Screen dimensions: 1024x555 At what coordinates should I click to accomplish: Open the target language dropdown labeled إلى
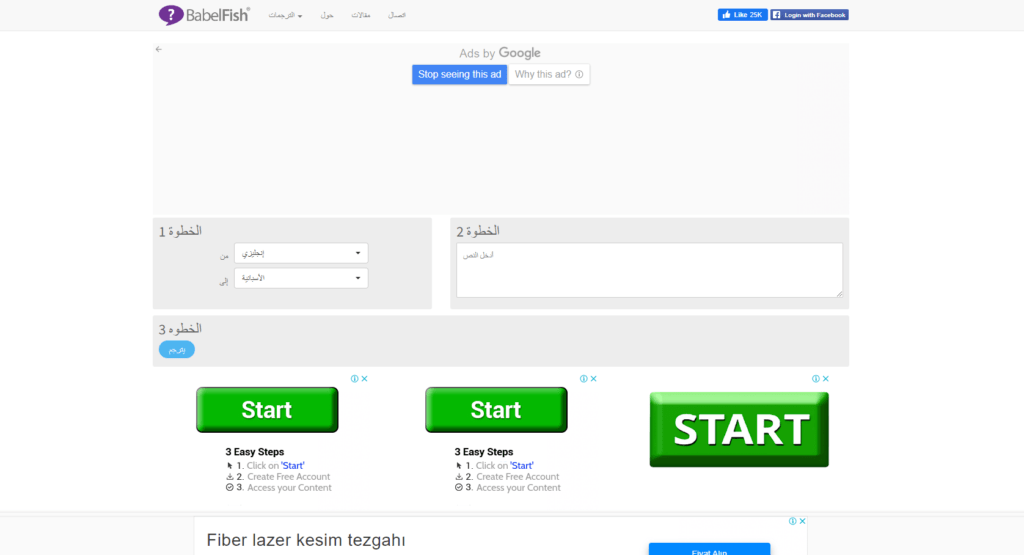point(301,278)
